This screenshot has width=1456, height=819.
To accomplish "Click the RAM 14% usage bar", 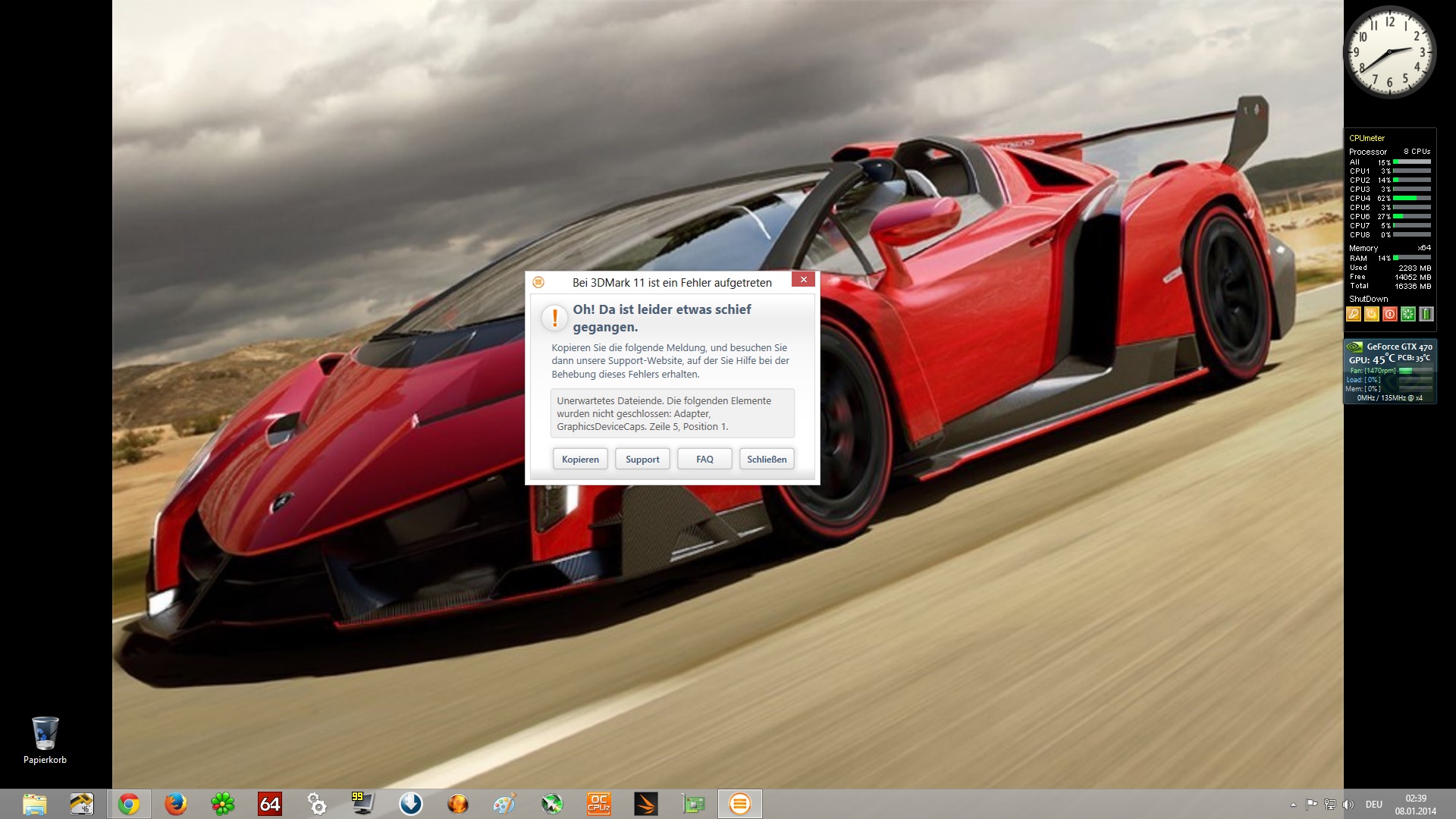I will (x=1412, y=258).
